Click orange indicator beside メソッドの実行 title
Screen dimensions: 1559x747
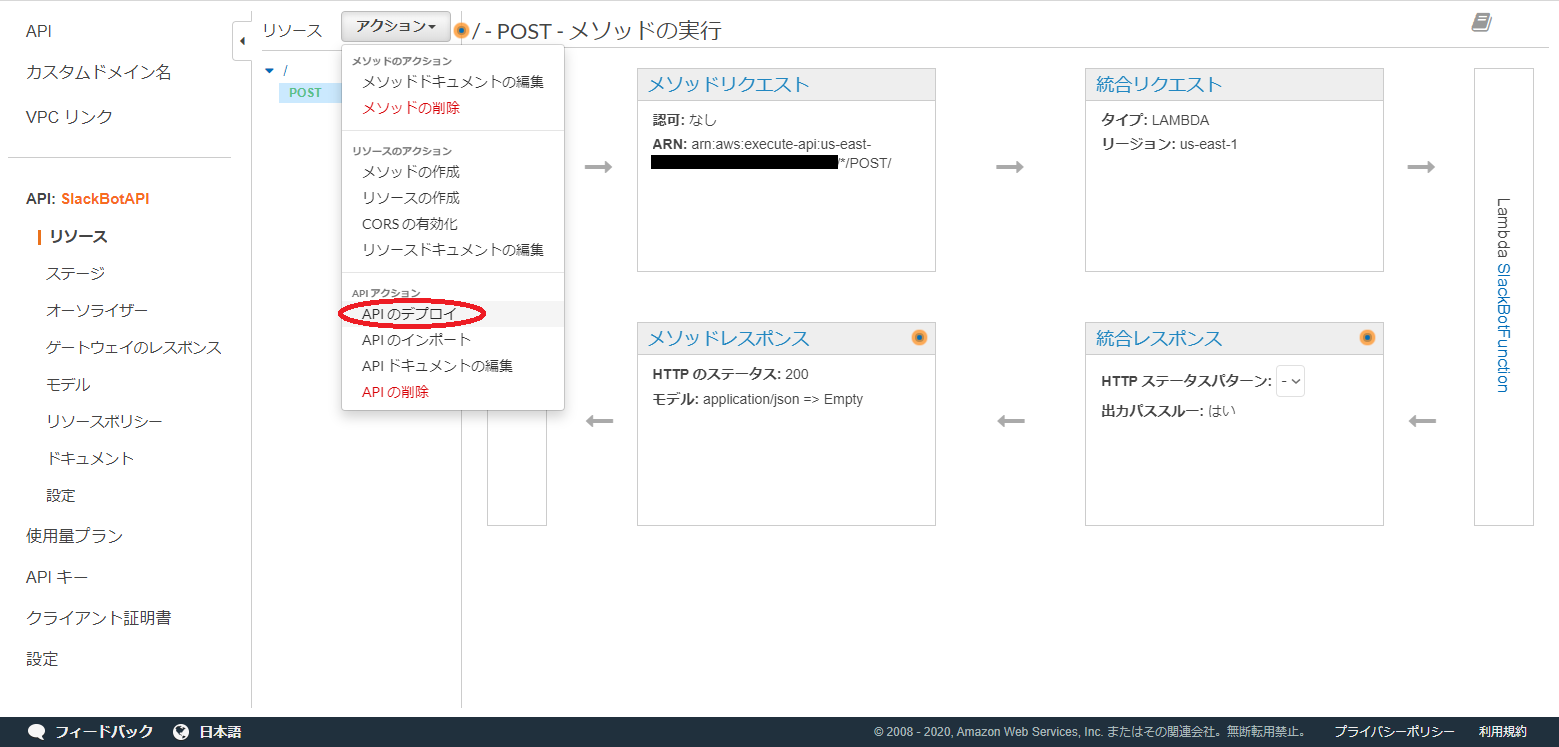click(461, 31)
